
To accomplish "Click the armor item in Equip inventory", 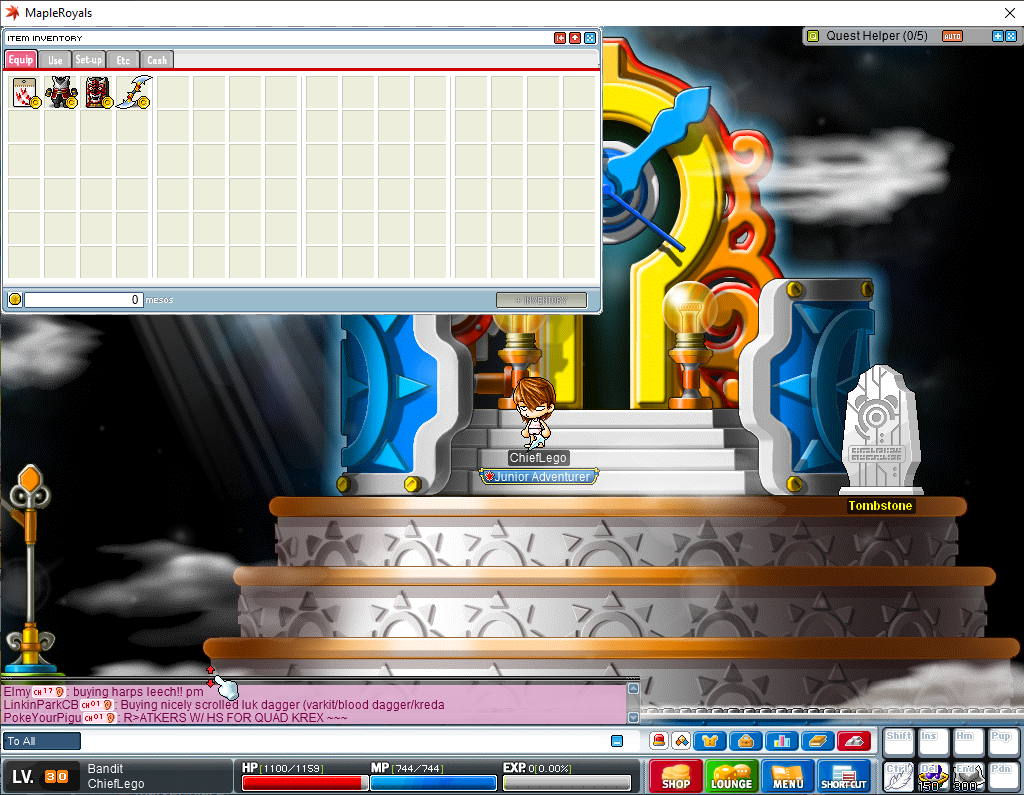I will tap(61, 92).
